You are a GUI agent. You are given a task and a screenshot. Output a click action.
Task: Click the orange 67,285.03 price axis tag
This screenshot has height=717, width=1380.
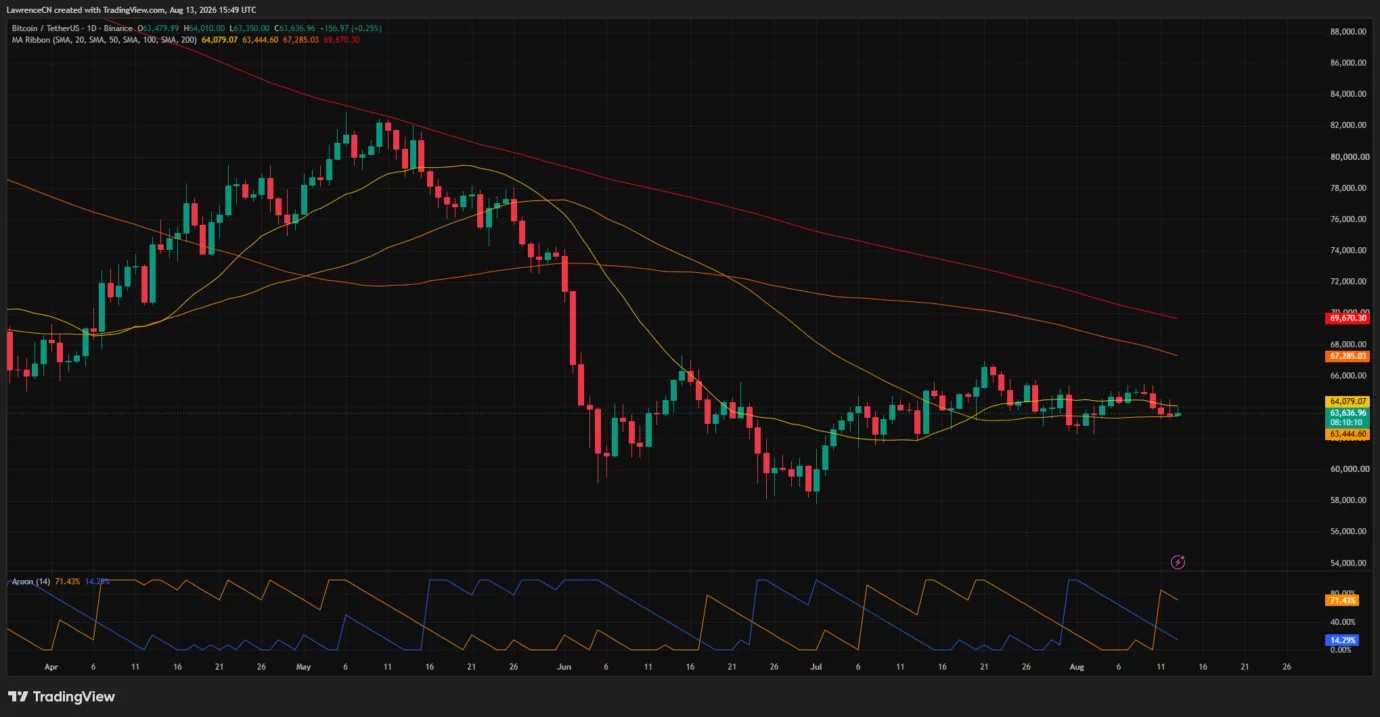1348,355
